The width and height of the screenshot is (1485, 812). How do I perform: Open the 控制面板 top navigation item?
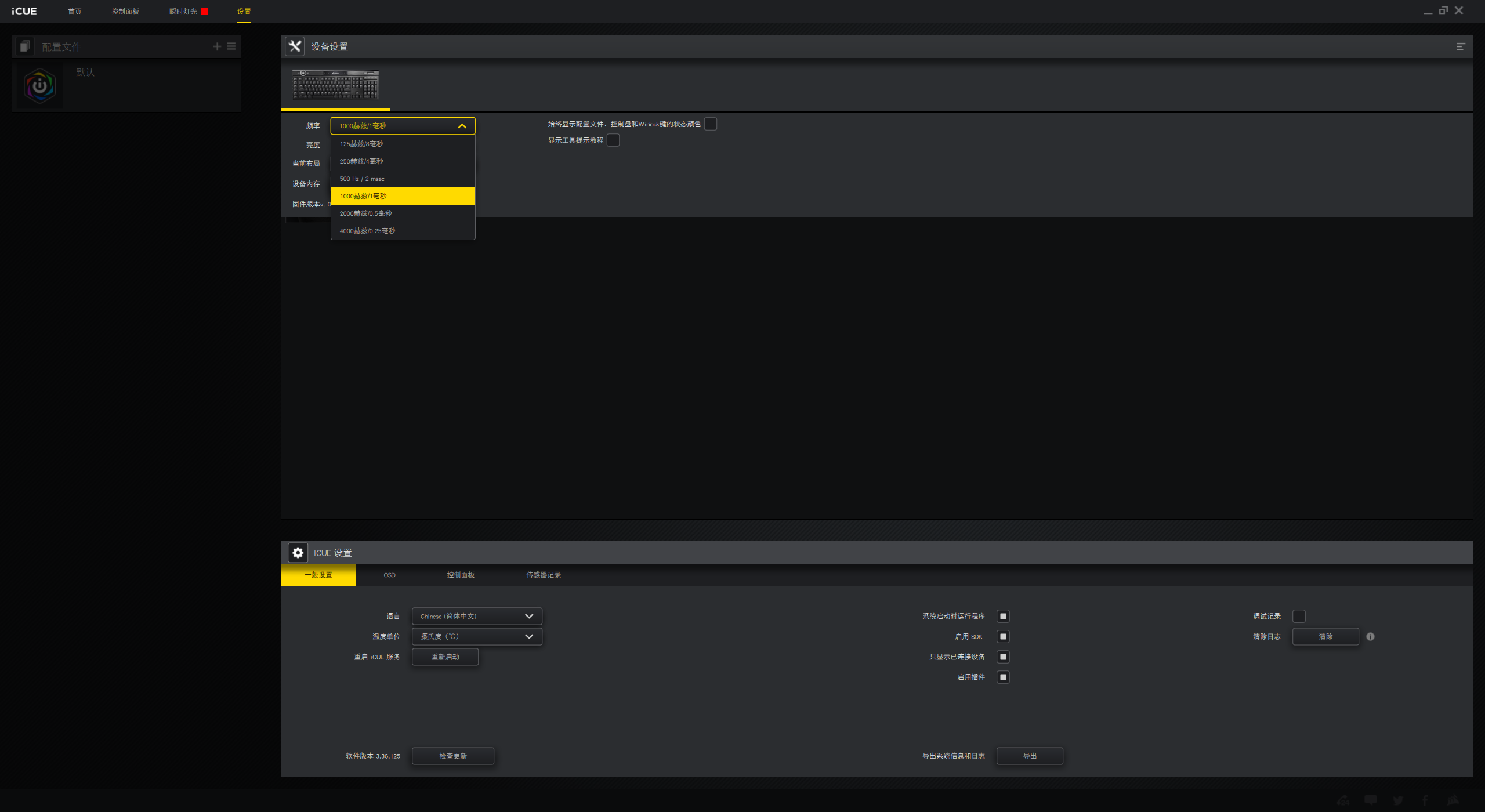tap(125, 12)
